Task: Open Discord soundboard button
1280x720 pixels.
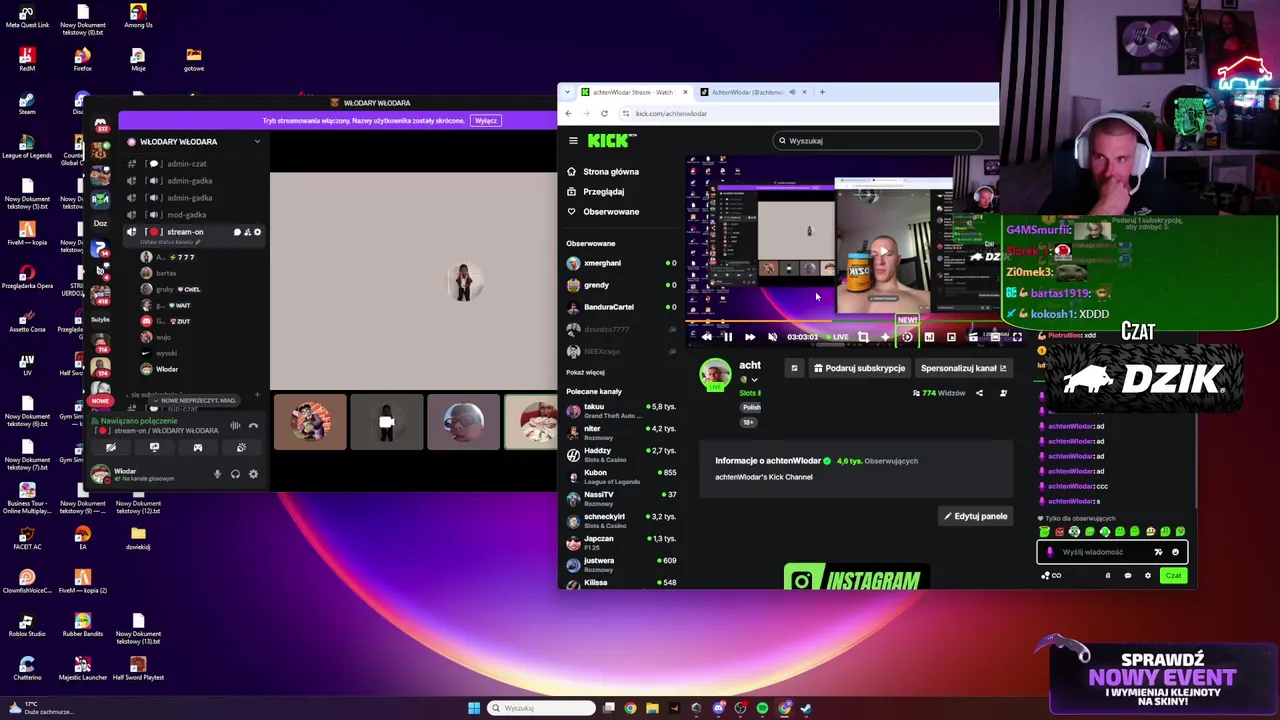Action: (x=241, y=448)
